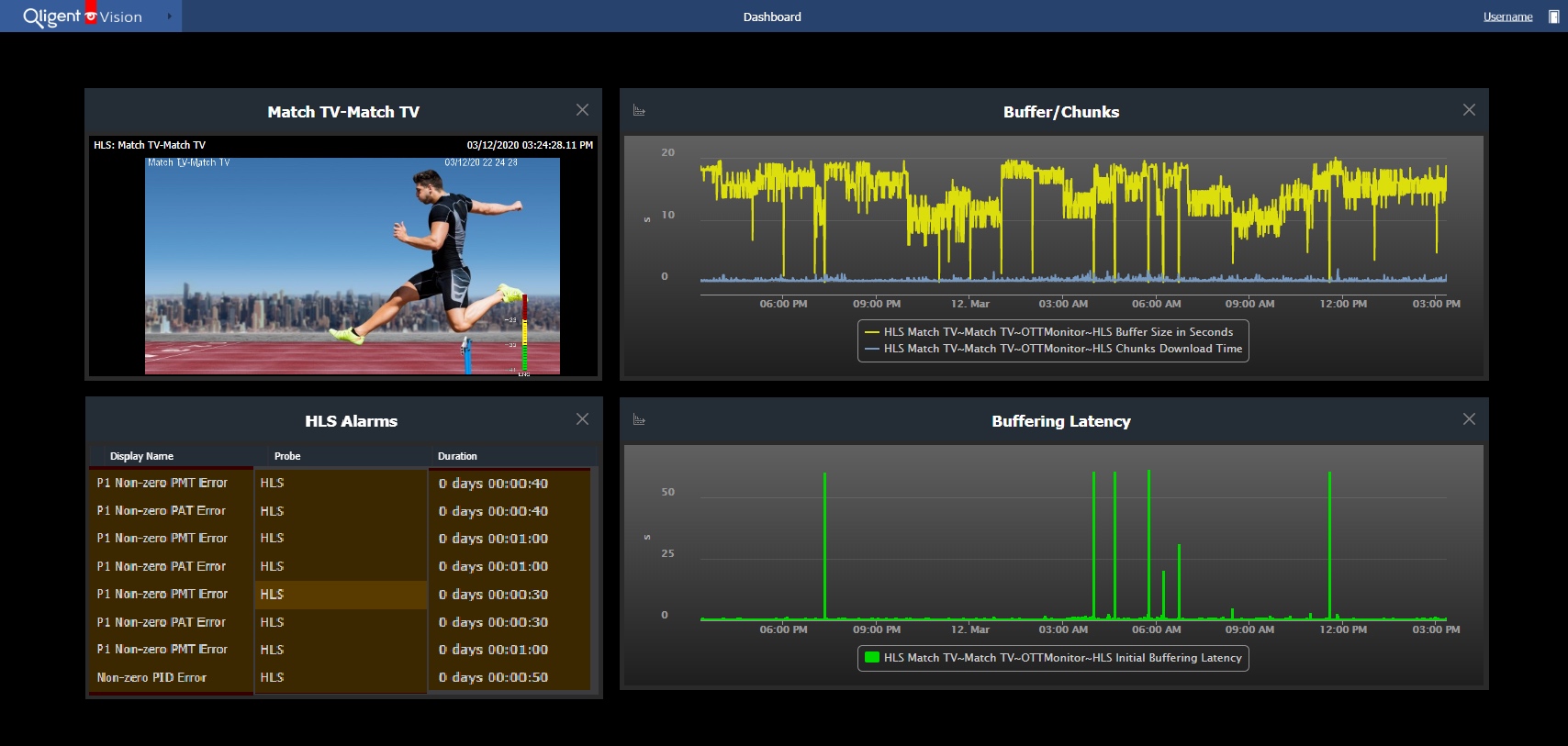This screenshot has width=1568, height=746.
Task: Close the Buffering Latency widget
Action: pyautogui.click(x=1469, y=419)
